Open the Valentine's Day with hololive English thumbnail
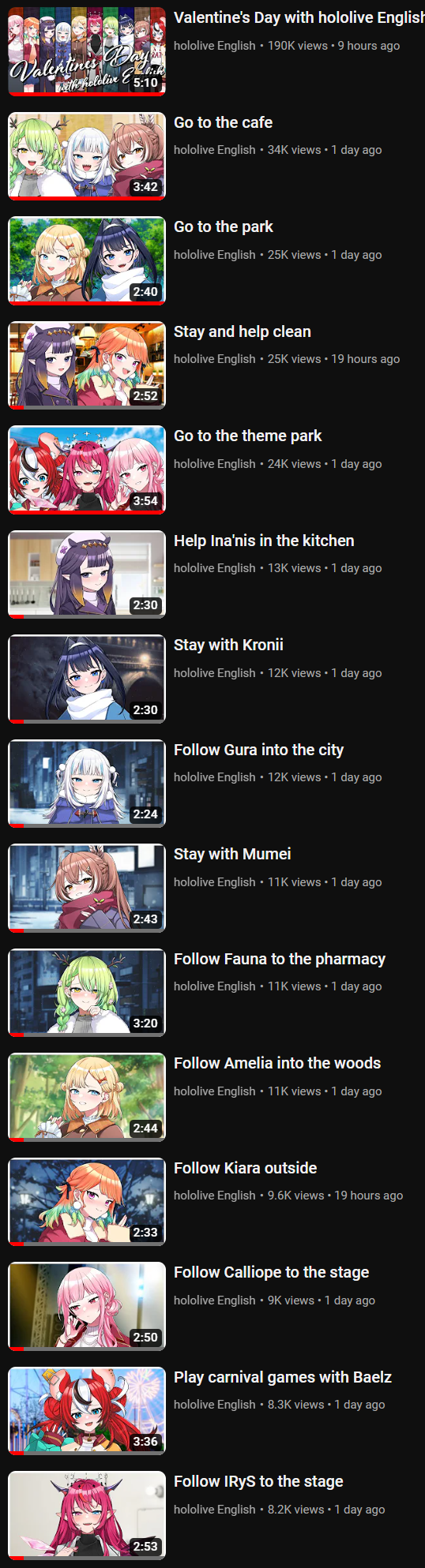 (87, 51)
